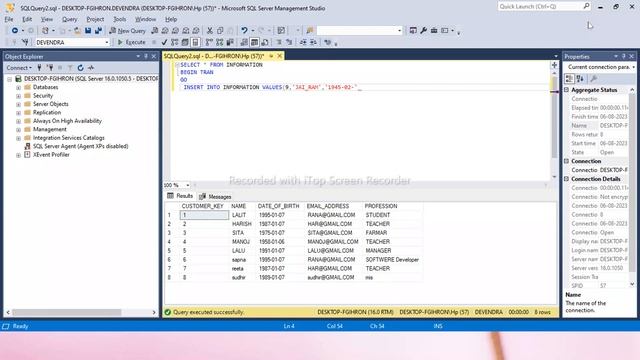Click in the Quick Launch search box
The height and width of the screenshot is (360, 640).
tap(540, 7)
